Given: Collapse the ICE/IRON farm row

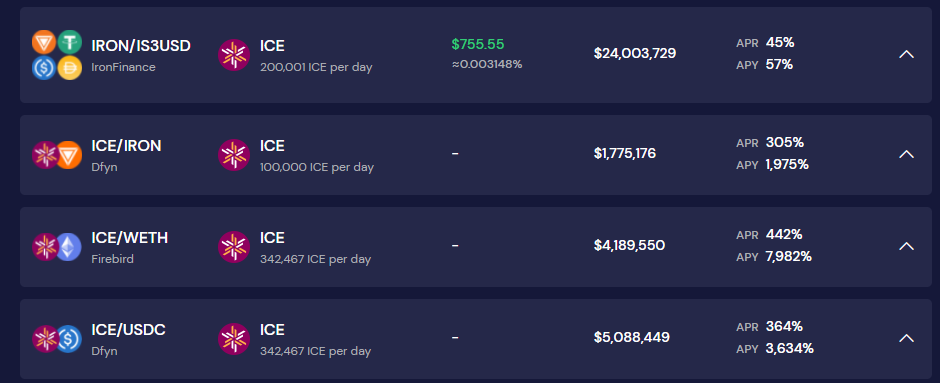Looking at the screenshot, I should coord(906,154).
